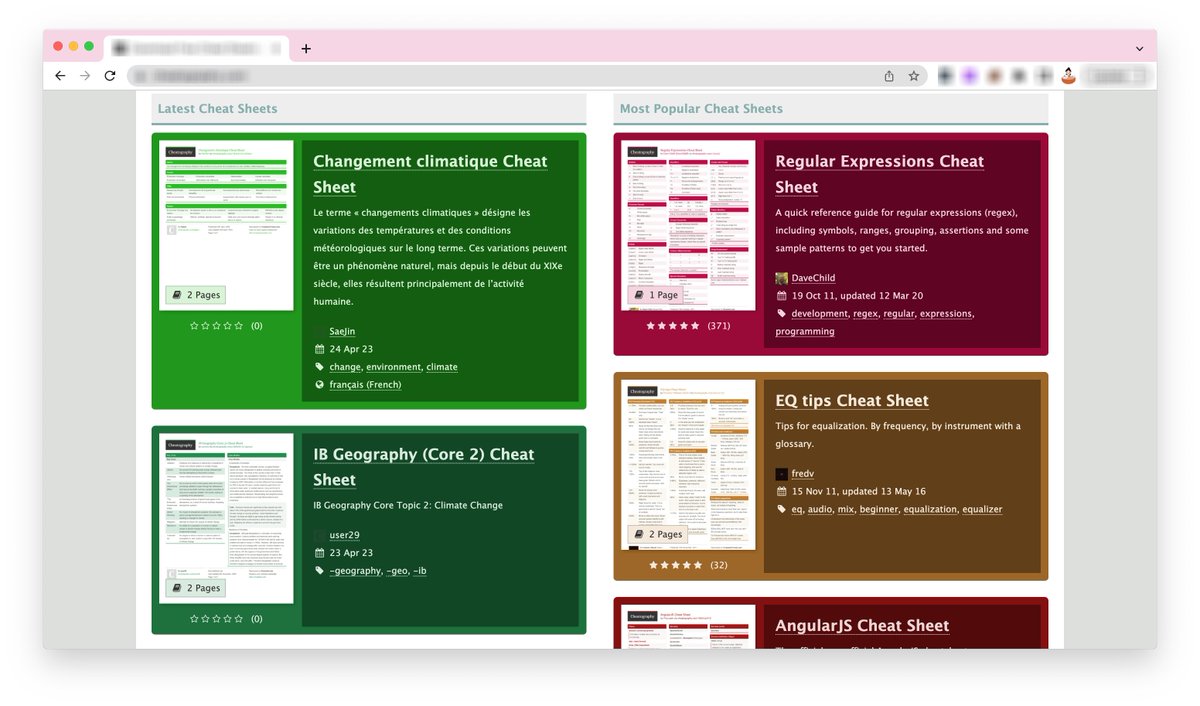Click the 2 Pages badge on IB Geography

click(x=195, y=588)
